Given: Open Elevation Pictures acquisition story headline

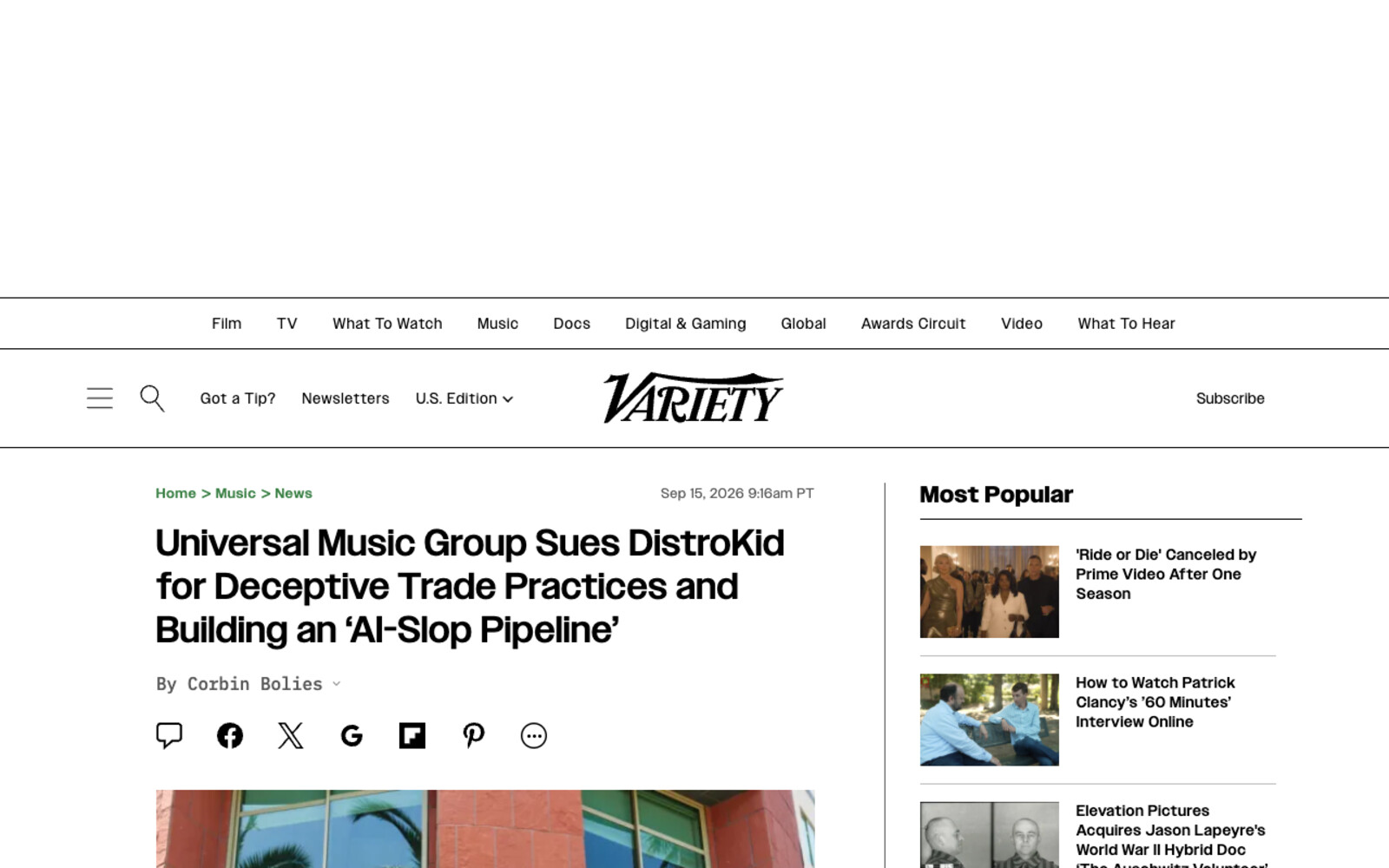Looking at the screenshot, I should click(x=1171, y=834).
